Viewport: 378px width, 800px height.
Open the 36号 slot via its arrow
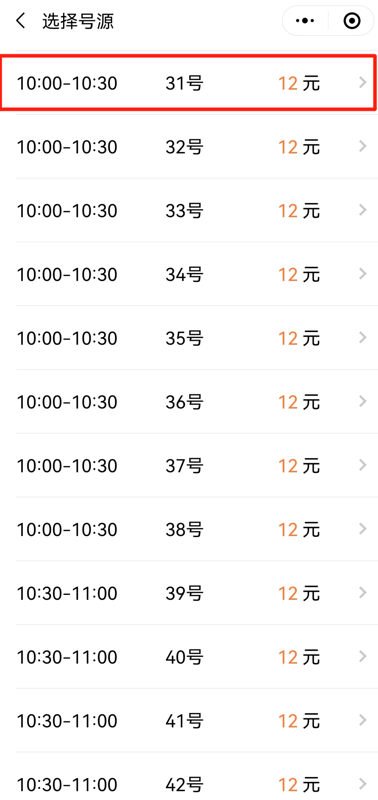point(363,401)
